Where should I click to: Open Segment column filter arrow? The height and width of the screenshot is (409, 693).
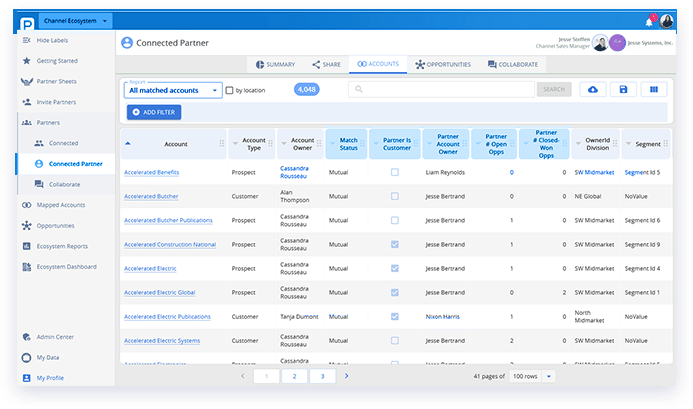point(628,144)
